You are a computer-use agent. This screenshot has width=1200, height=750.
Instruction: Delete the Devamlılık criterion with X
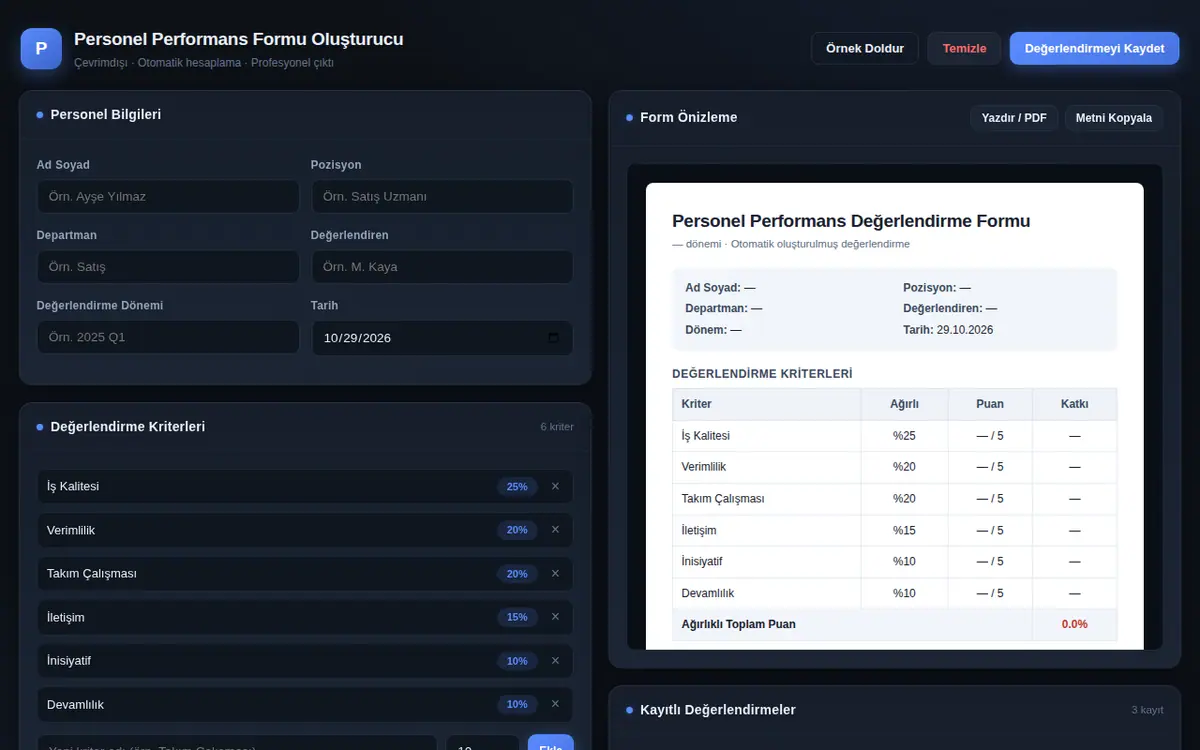point(555,704)
